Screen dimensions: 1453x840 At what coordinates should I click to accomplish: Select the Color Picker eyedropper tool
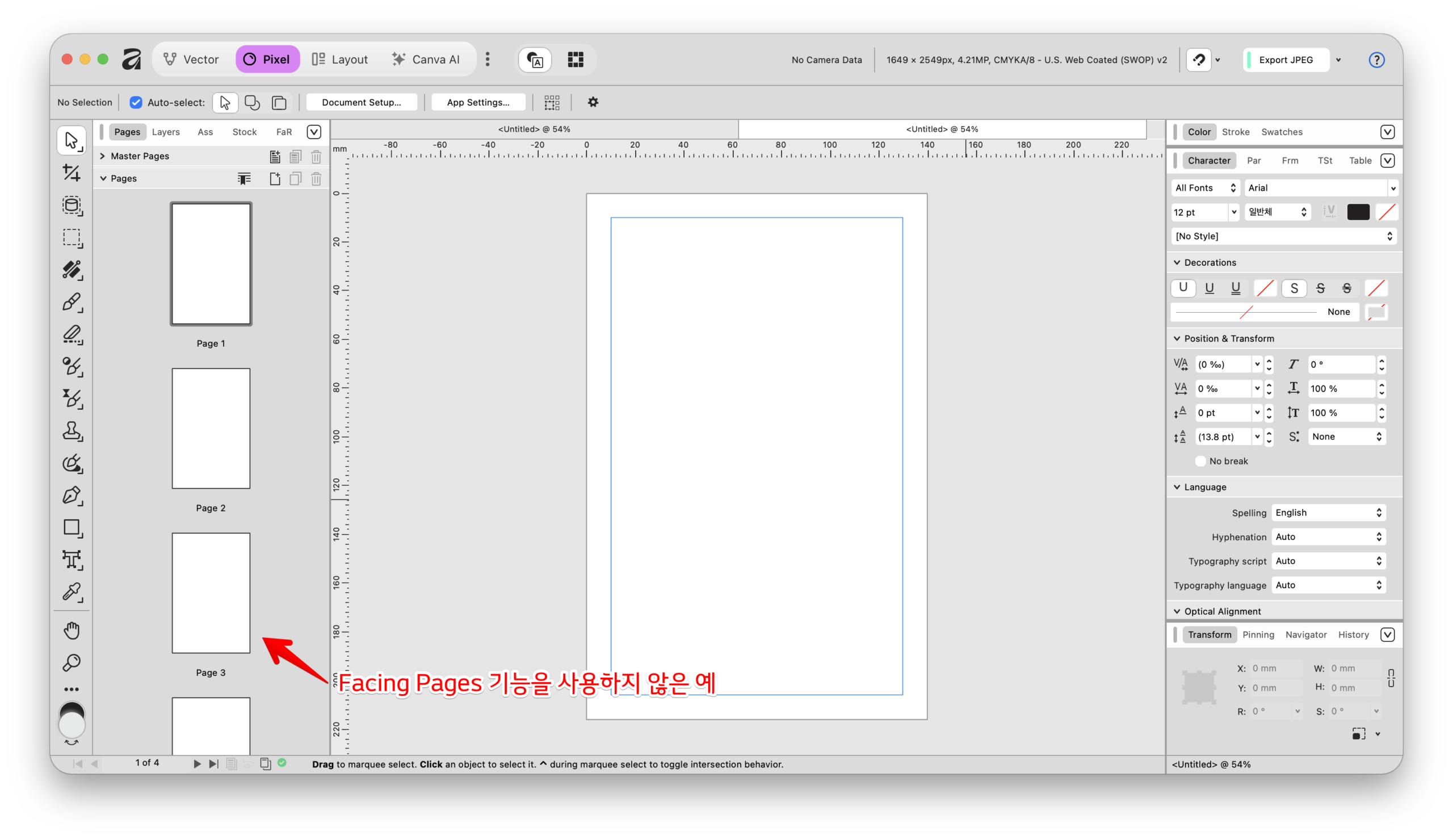[72, 592]
